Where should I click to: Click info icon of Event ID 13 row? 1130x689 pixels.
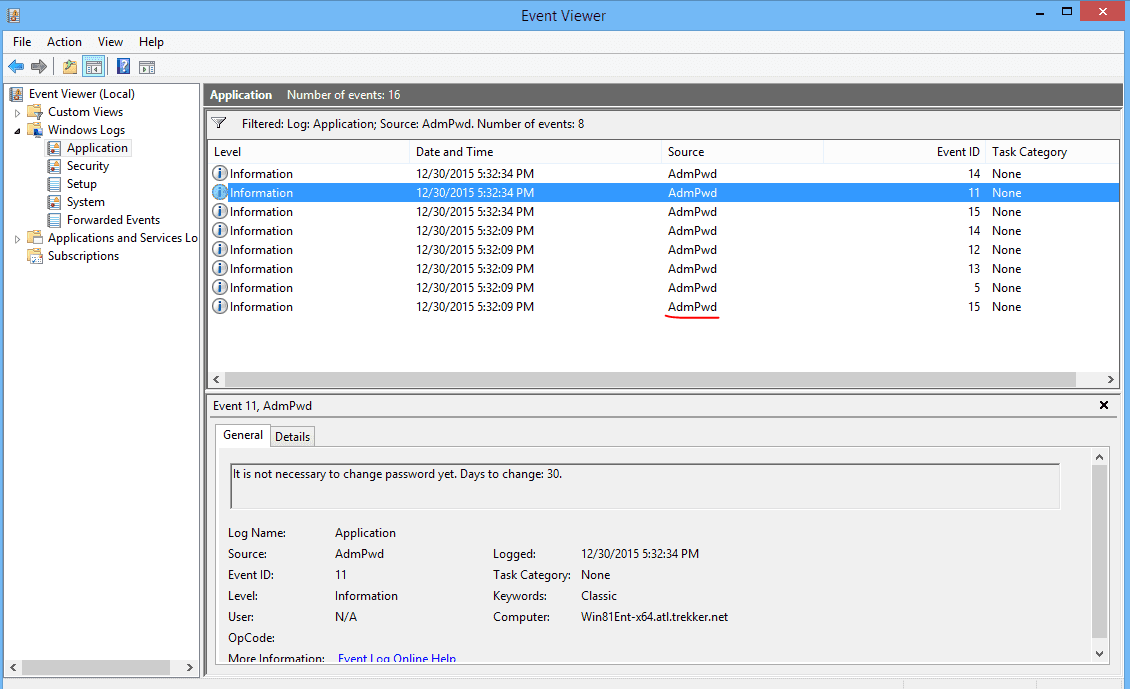click(x=220, y=268)
